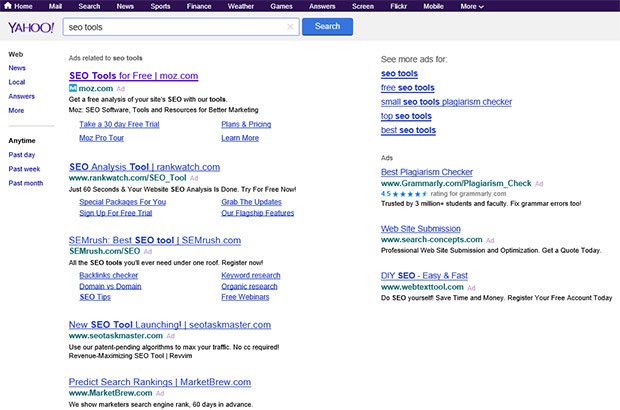620x410 pixels.
Task: Filter results to Past month
Action: (26, 183)
